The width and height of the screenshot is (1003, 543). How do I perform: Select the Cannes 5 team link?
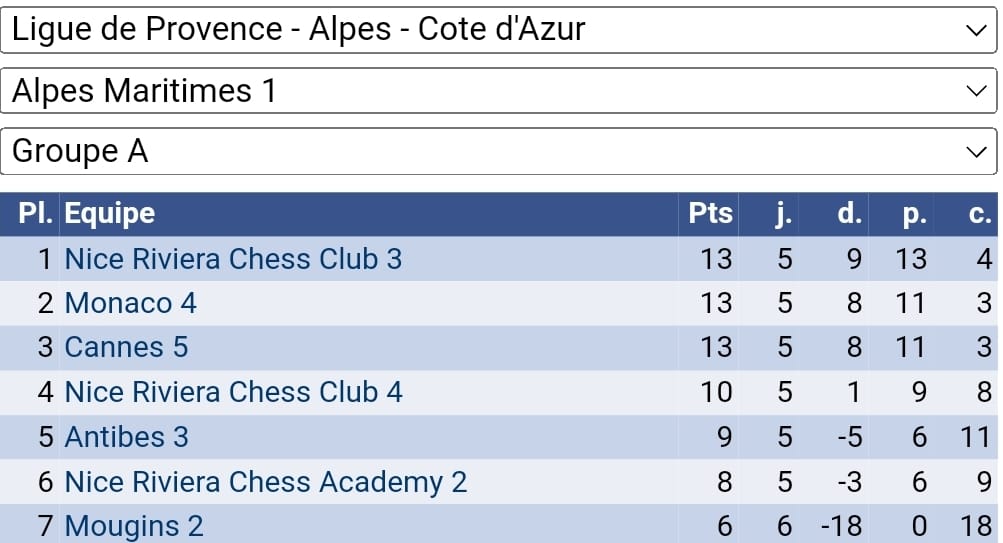[x=126, y=347]
